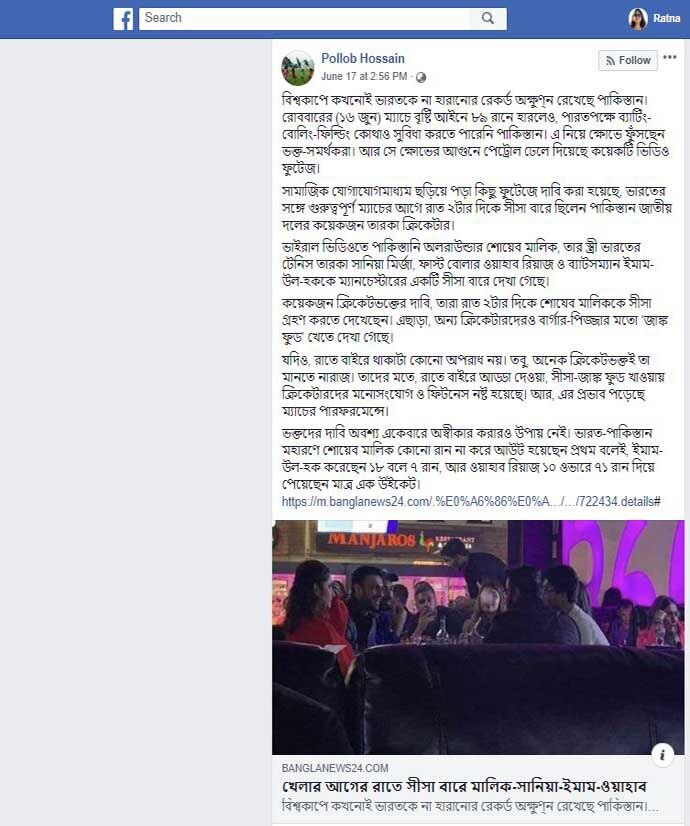Viewport: 690px width, 826px height.
Task: Open the shisha bar preview photo
Action: (478, 637)
